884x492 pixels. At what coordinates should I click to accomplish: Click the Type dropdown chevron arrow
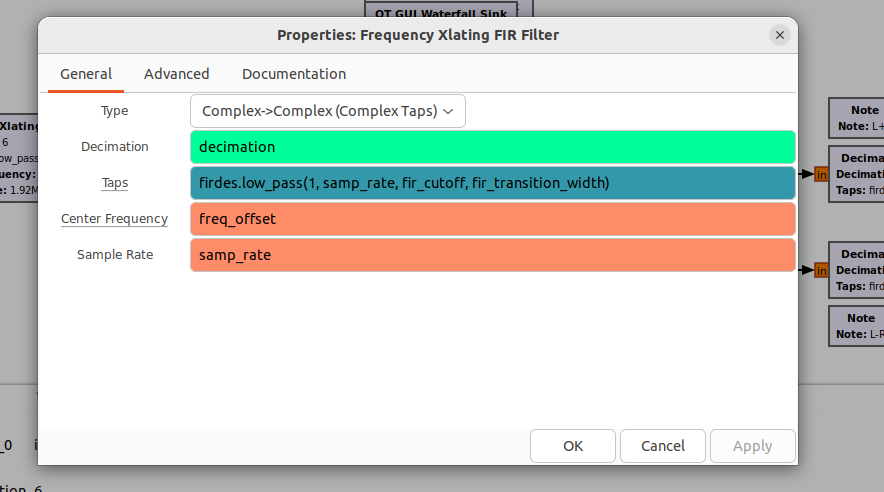point(448,112)
